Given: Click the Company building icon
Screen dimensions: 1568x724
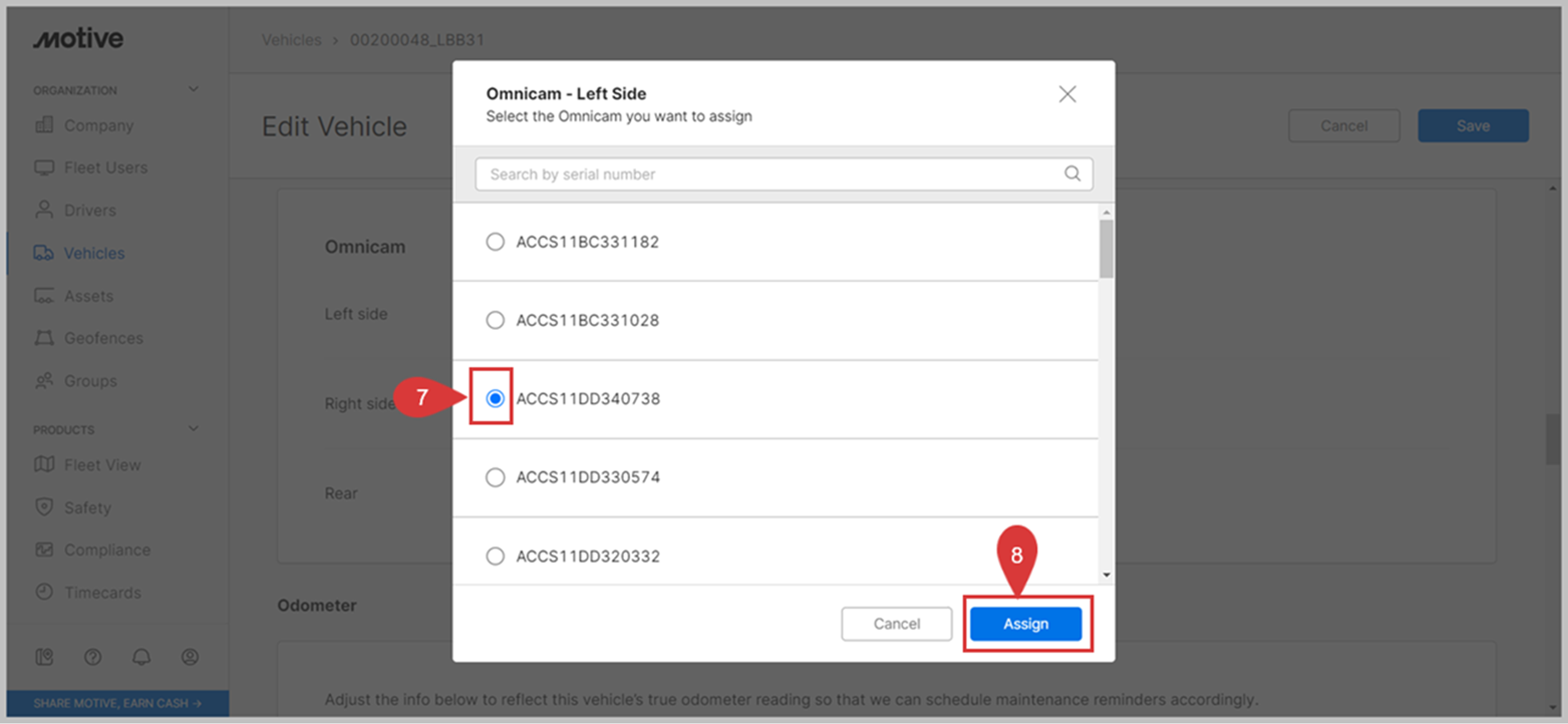Looking at the screenshot, I should (44, 124).
